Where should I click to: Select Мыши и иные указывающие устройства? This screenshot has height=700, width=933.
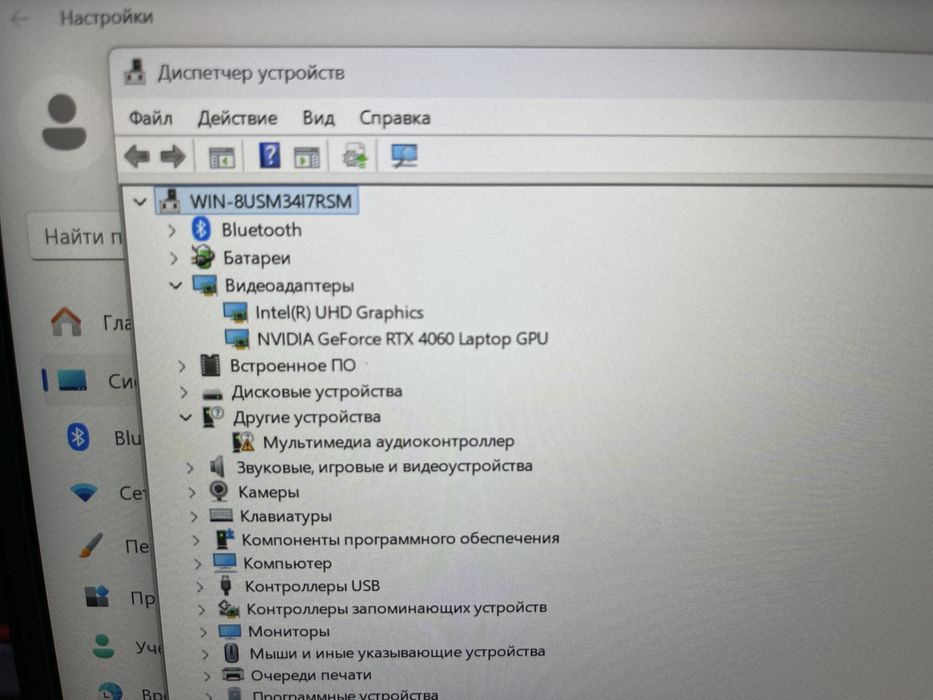(x=397, y=653)
